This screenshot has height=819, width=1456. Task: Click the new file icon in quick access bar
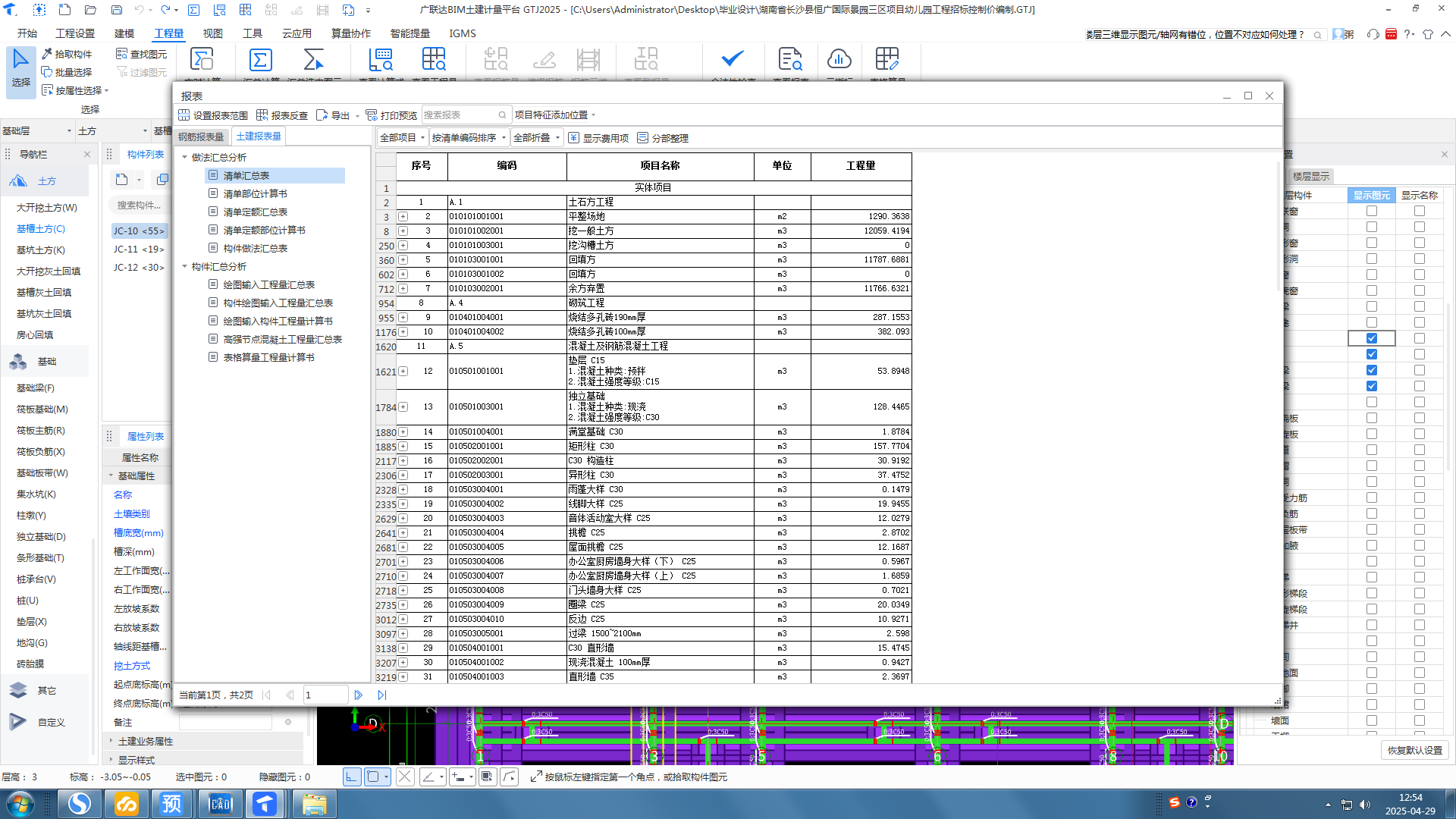pyautogui.click(x=64, y=10)
